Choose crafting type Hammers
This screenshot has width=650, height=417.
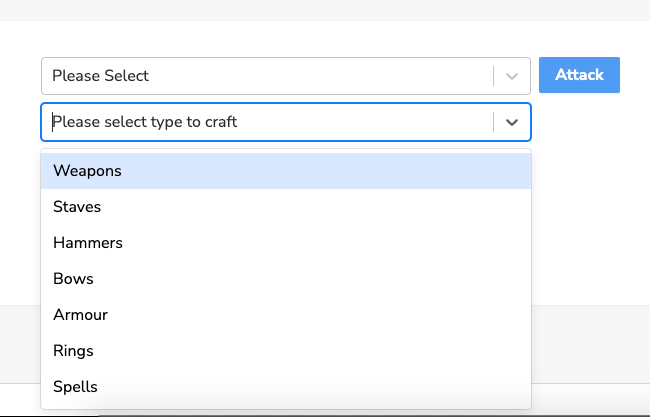pos(286,243)
